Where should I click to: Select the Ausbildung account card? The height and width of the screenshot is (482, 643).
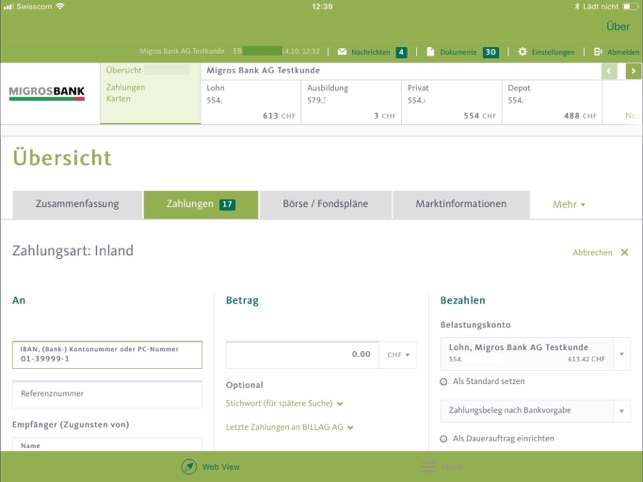(351, 102)
